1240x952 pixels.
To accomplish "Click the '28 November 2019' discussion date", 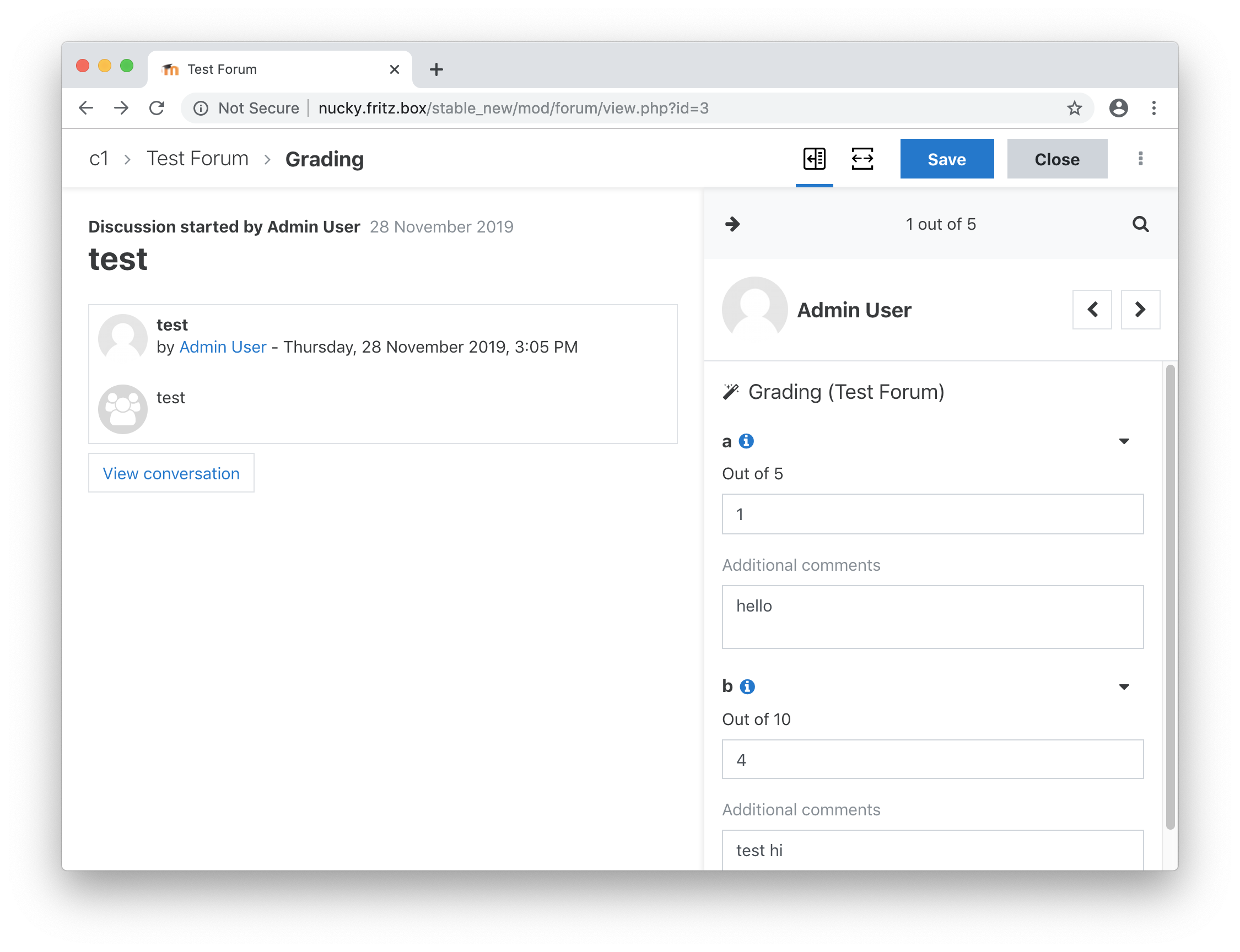I will point(441,226).
